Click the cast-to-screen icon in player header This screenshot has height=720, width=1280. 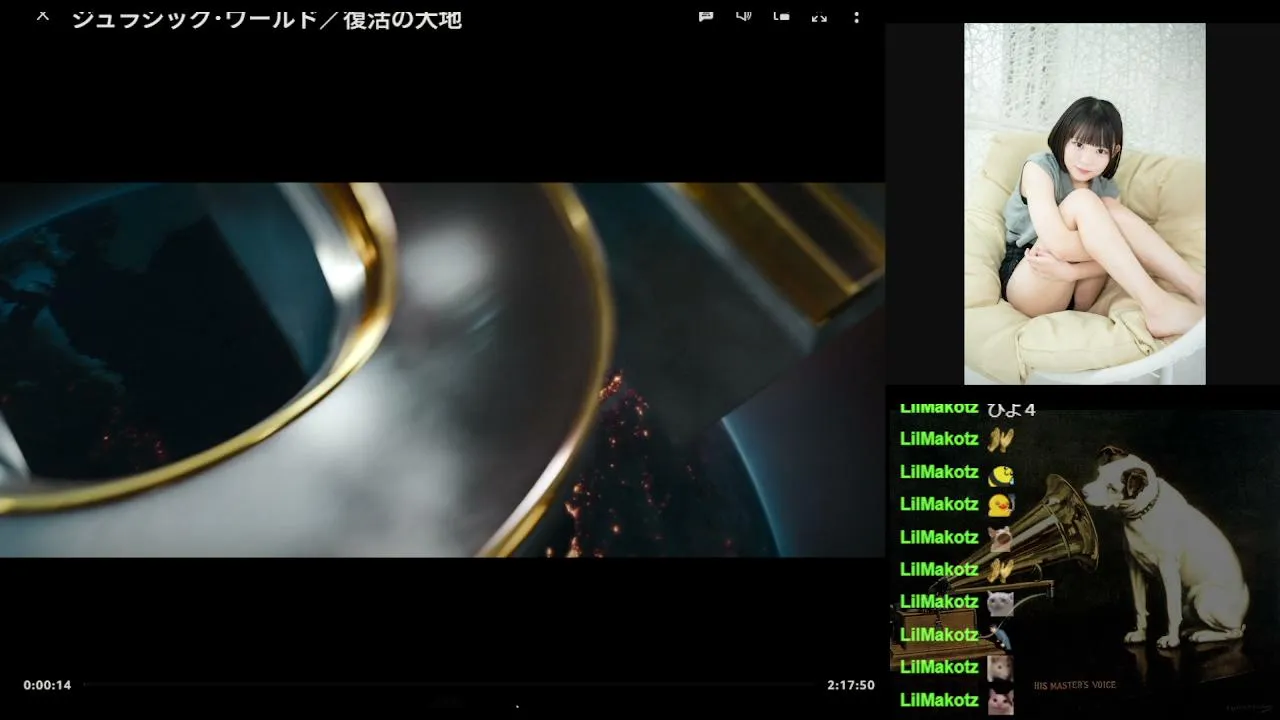[x=782, y=16]
